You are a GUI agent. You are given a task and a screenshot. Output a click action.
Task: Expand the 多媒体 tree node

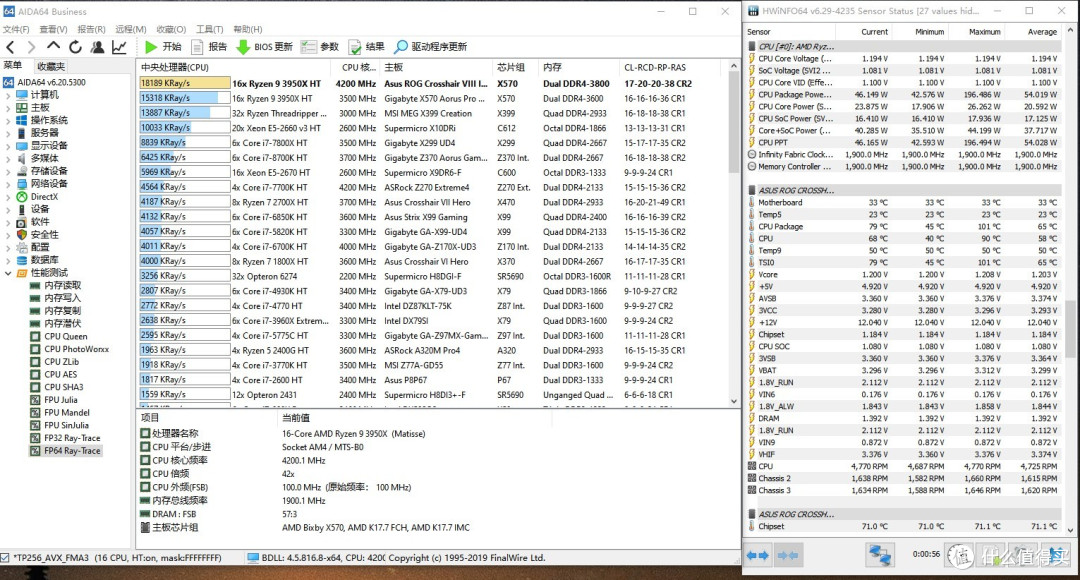pos(8,158)
